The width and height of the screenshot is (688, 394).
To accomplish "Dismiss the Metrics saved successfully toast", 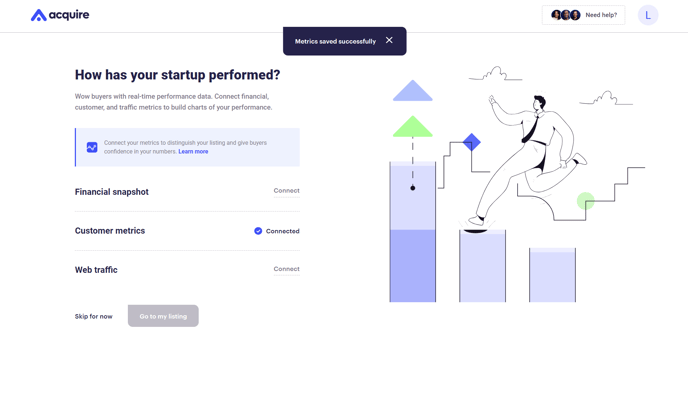I will [389, 40].
